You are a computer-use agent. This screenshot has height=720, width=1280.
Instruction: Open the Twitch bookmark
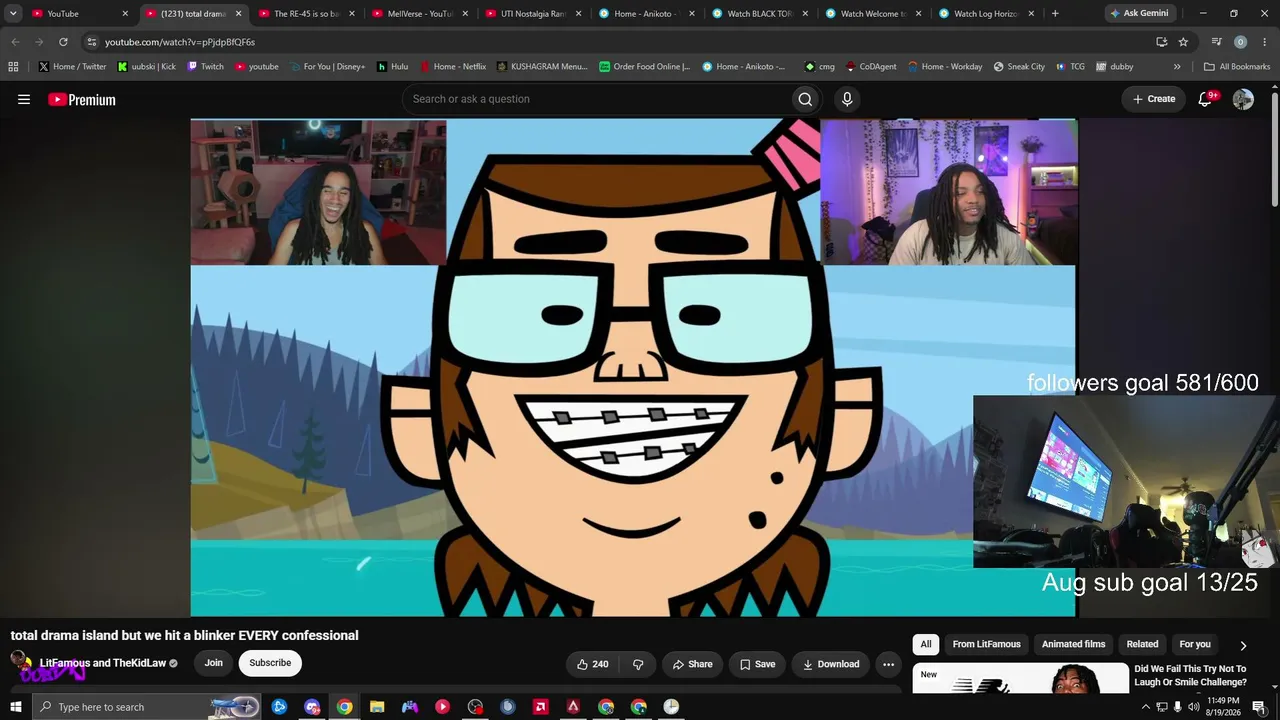tap(206, 67)
